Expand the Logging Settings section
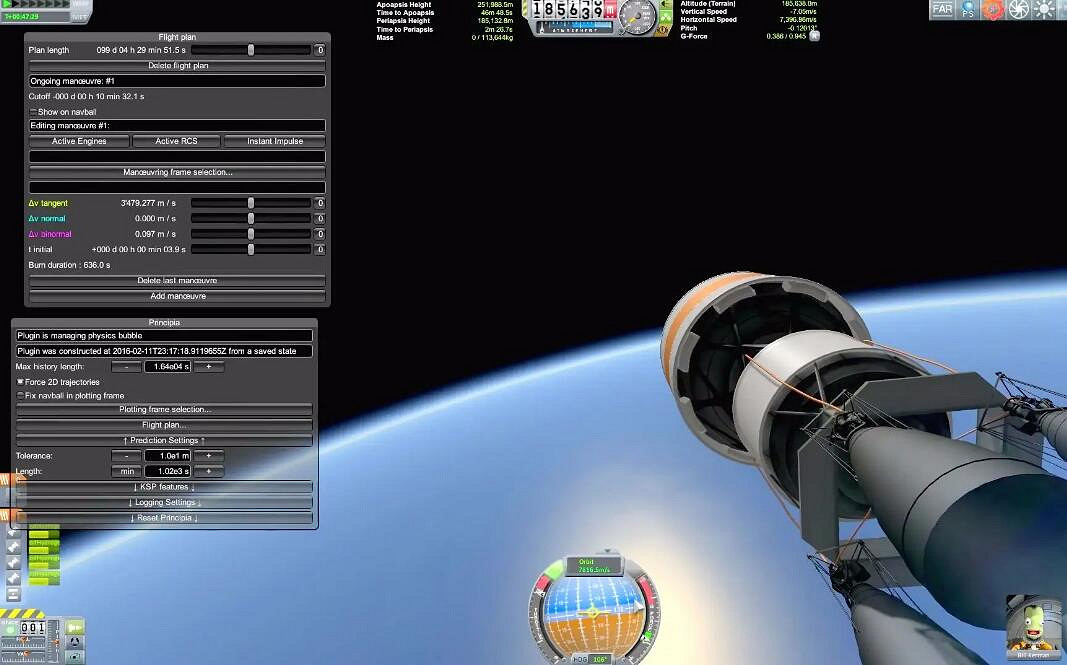Viewport: 1067px width, 665px height. tap(165, 502)
